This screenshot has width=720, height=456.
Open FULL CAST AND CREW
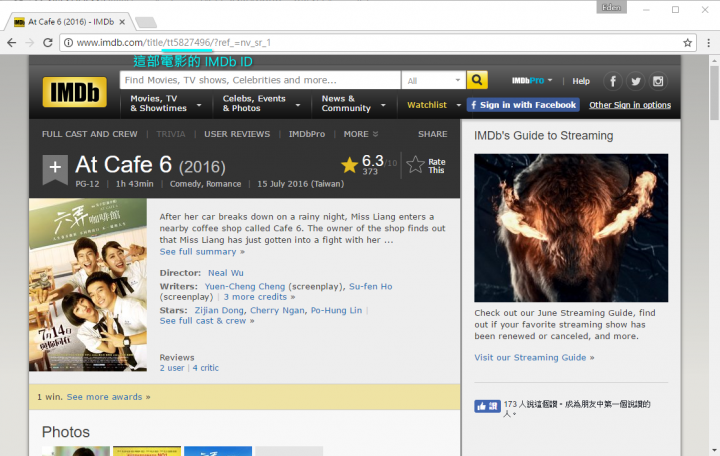coord(90,134)
